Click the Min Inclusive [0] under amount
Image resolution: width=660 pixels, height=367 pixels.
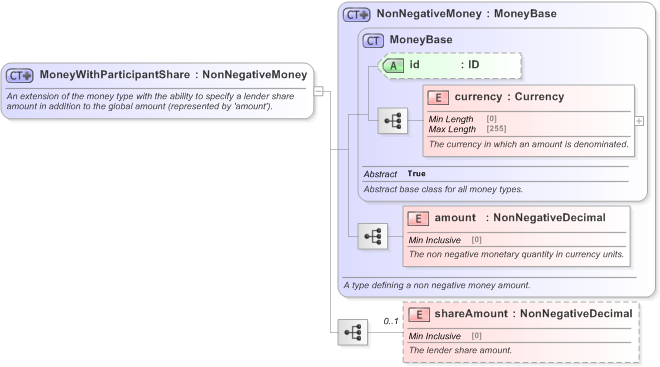(x=445, y=240)
